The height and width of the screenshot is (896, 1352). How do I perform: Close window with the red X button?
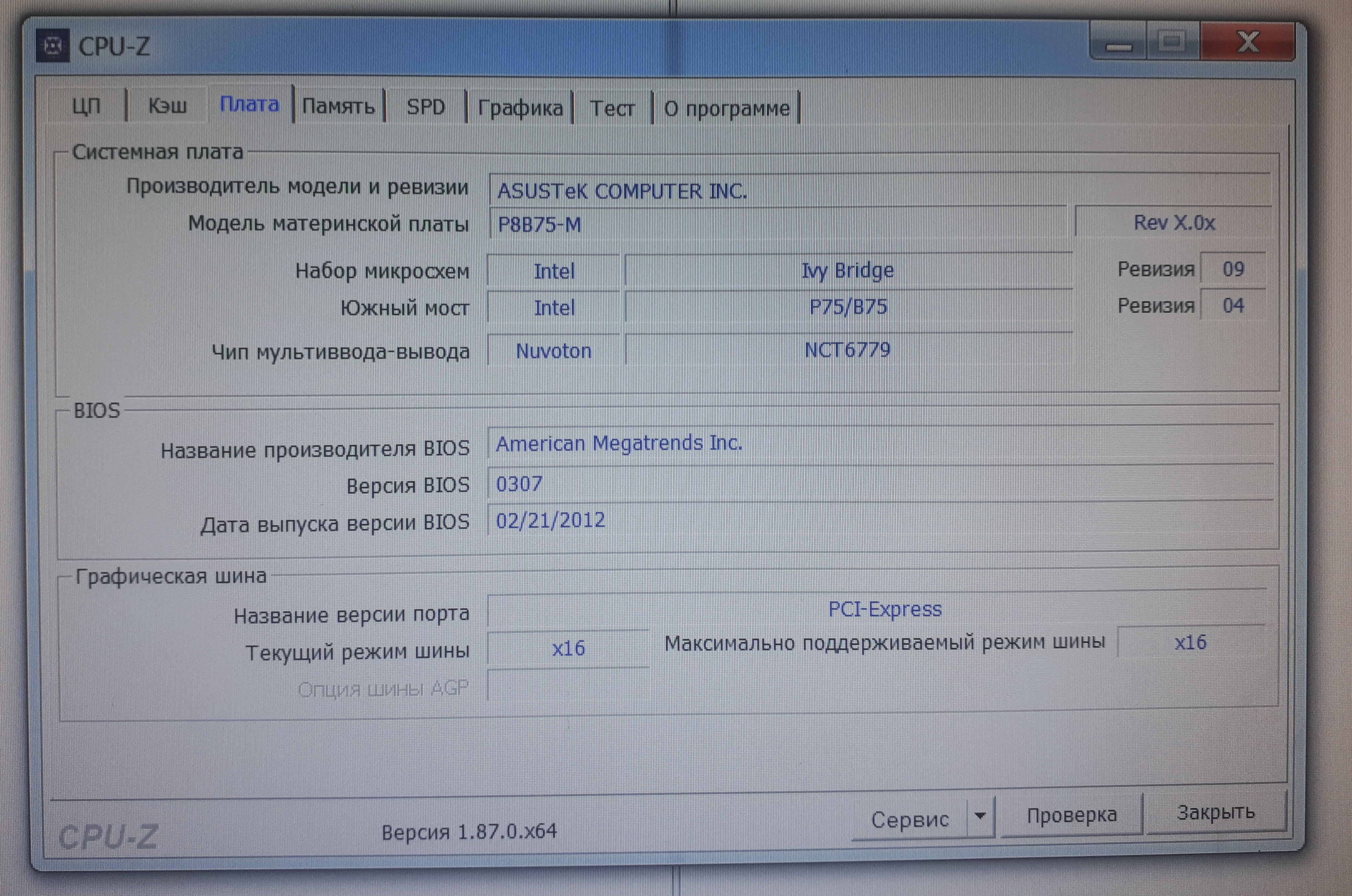coord(1247,42)
